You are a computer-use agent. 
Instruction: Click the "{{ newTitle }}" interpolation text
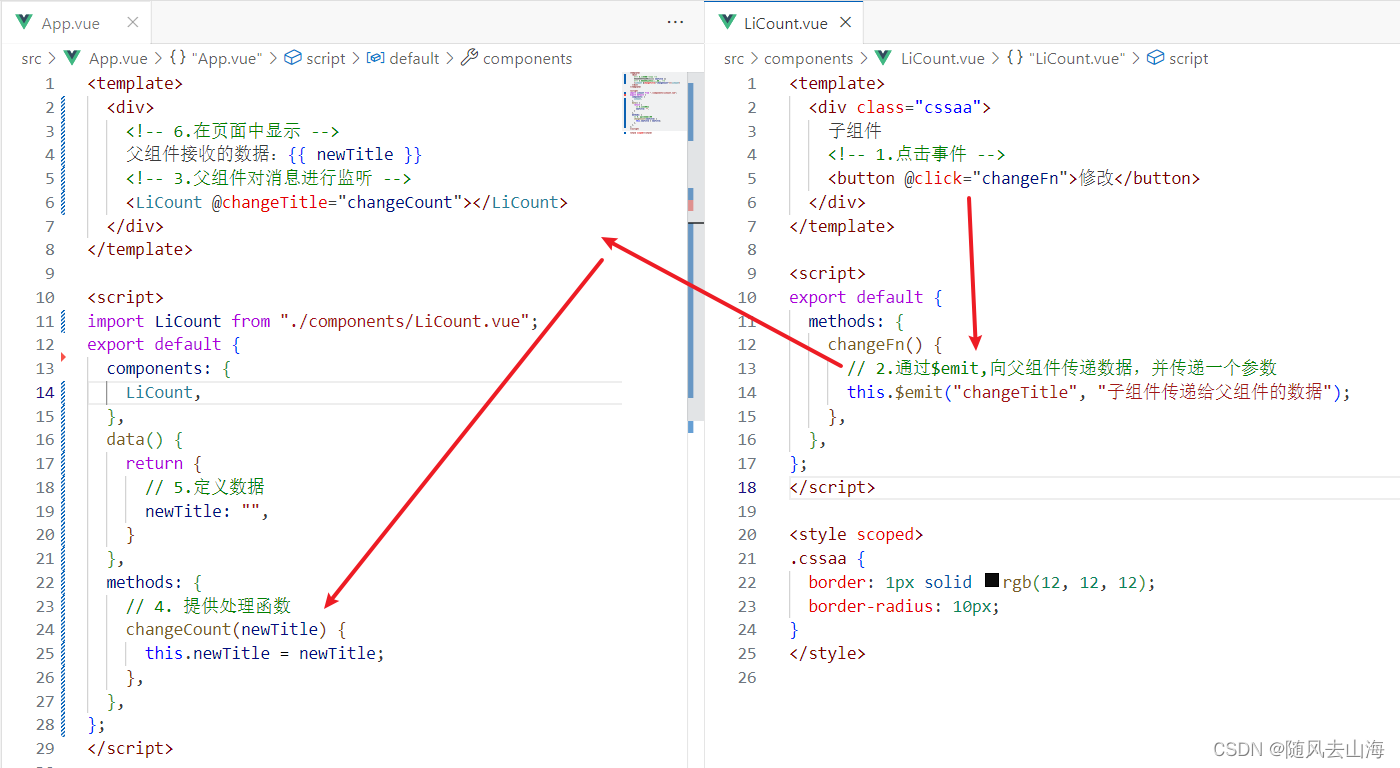355,154
